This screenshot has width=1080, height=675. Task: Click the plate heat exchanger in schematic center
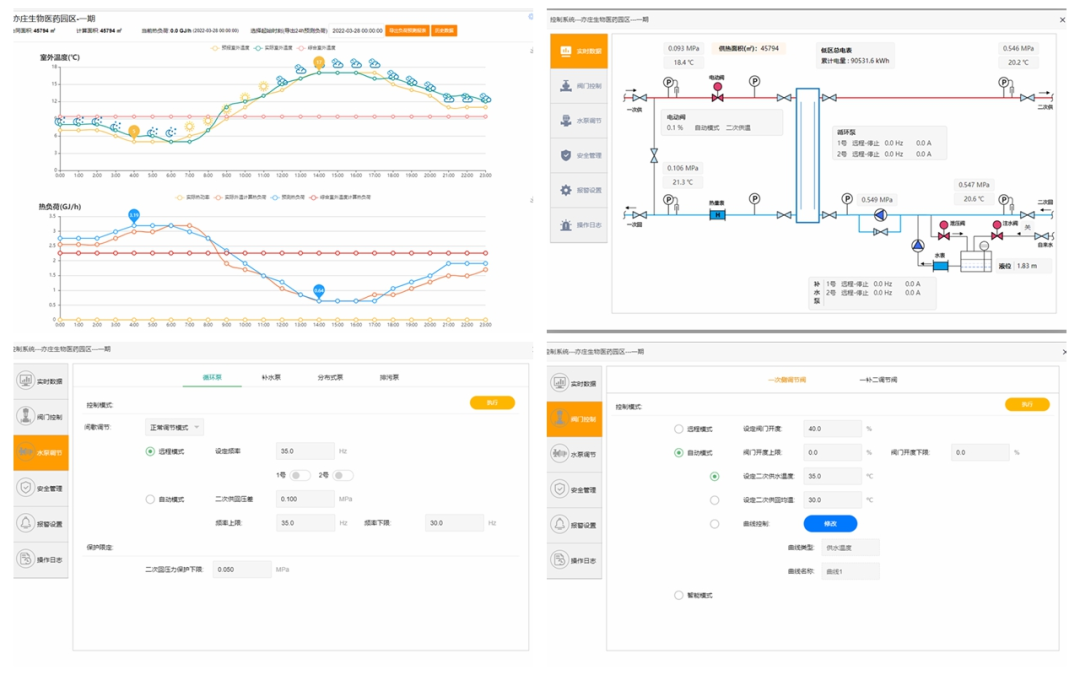pos(807,156)
